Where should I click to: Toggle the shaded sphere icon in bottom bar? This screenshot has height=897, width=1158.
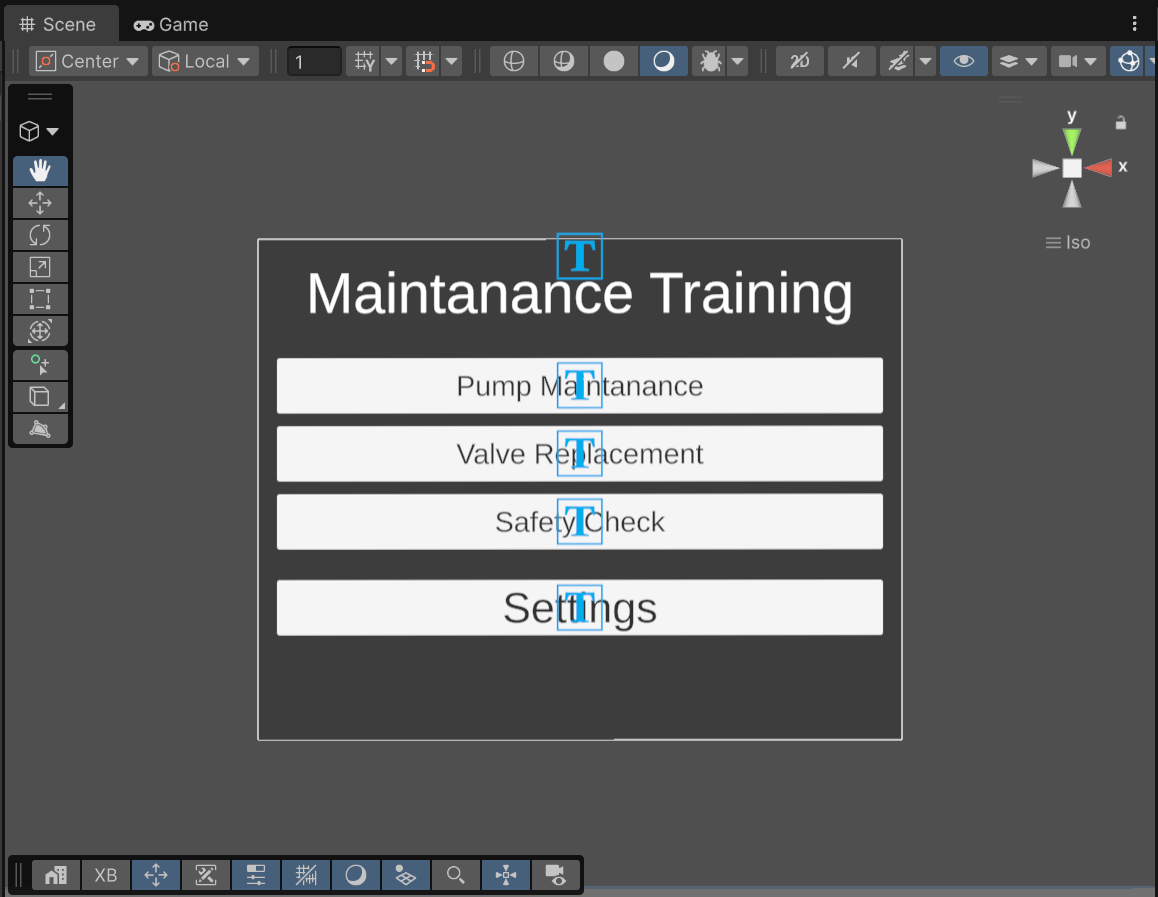click(356, 875)
